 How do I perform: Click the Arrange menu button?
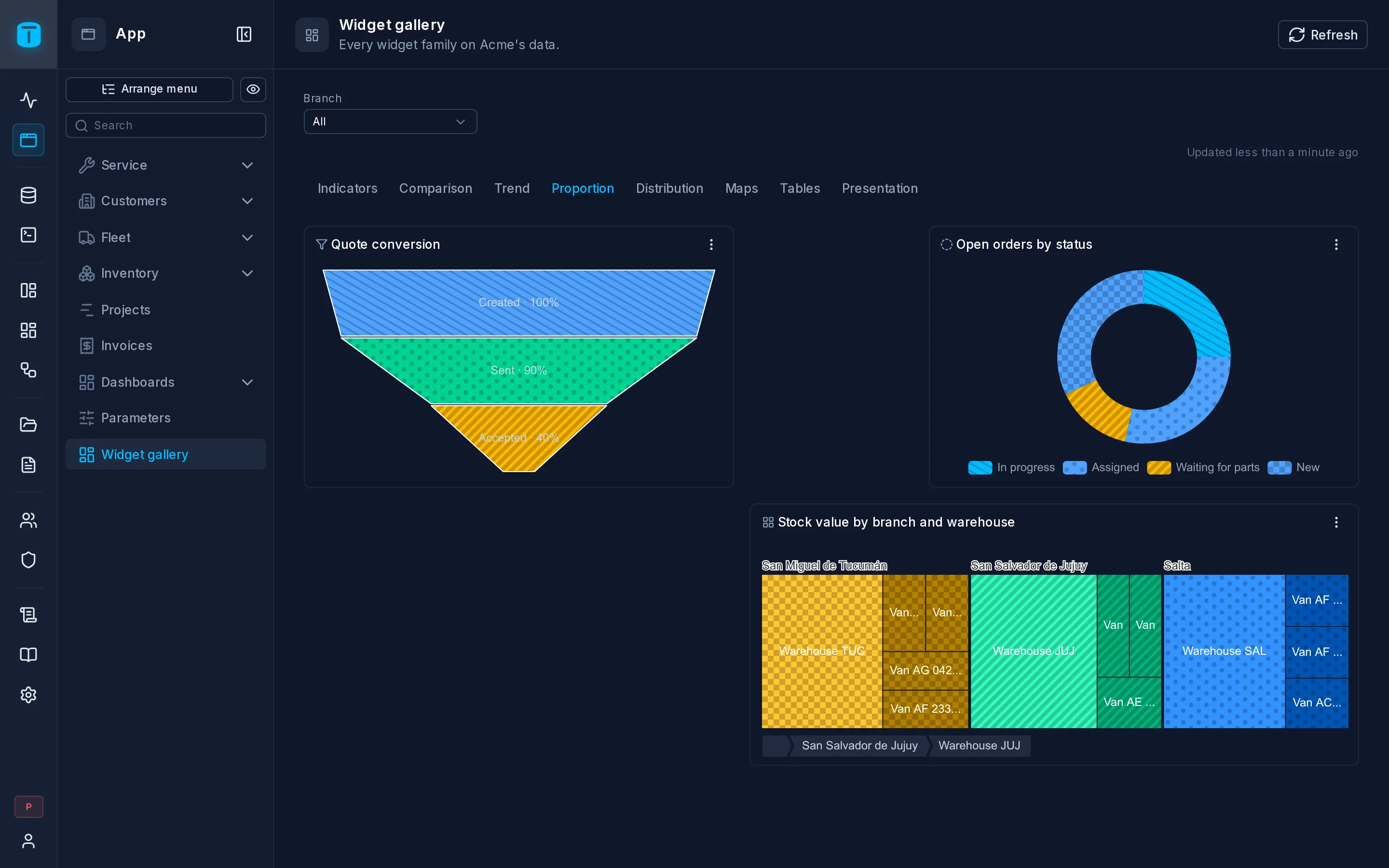coord(149,89)
